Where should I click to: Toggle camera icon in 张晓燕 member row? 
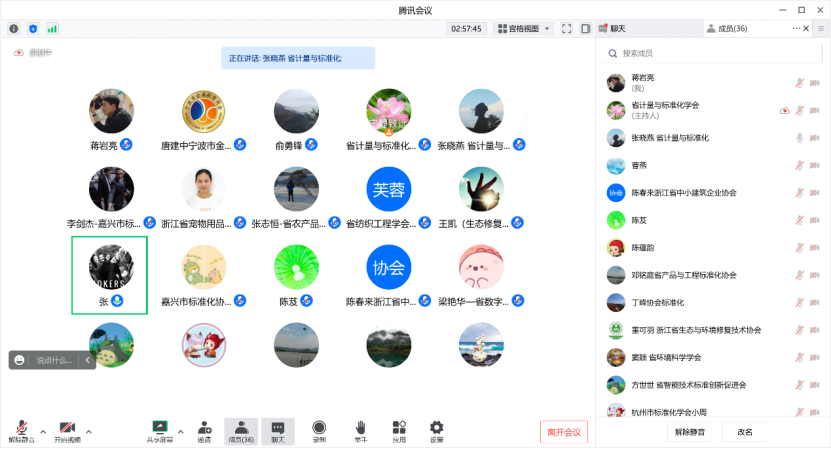click(815, 138)
